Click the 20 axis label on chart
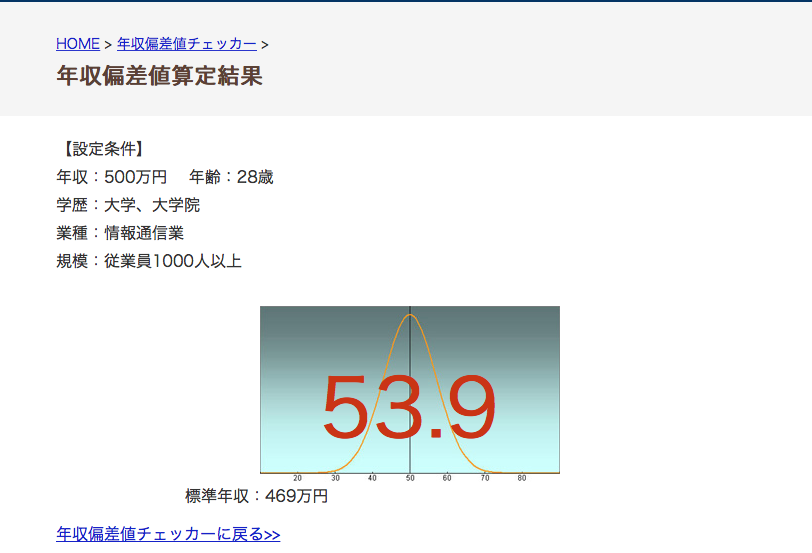The height and width of the screenshot is (553, 812). click(x=297, y=478)
